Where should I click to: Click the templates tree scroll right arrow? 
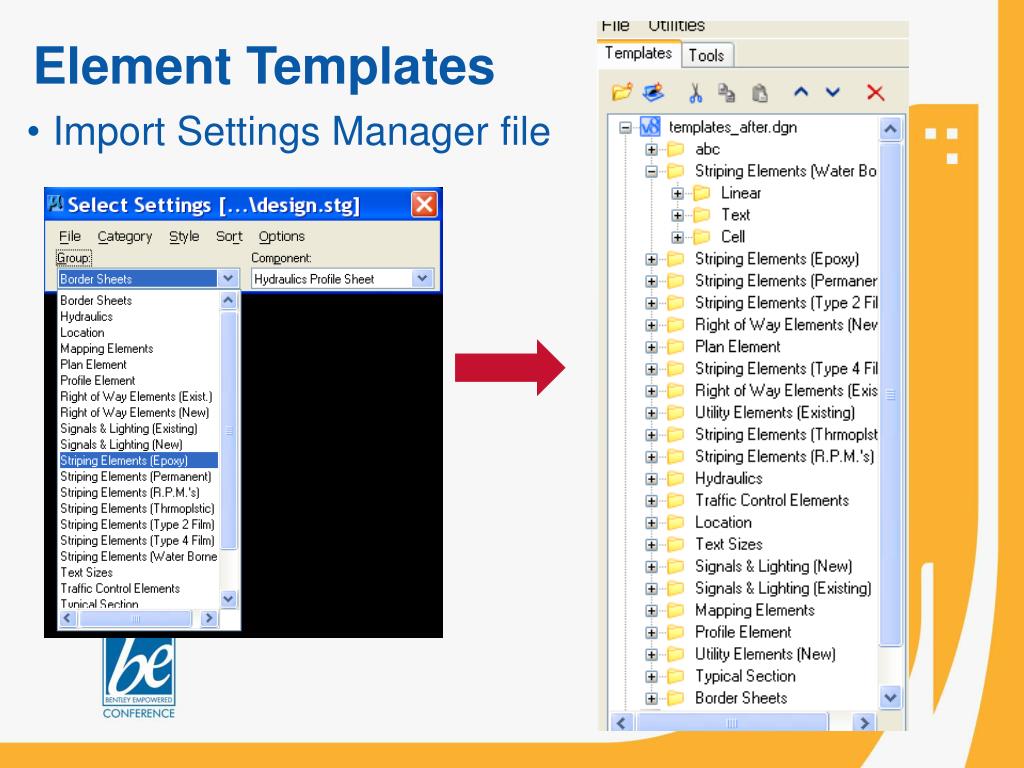tap(865, 722)
